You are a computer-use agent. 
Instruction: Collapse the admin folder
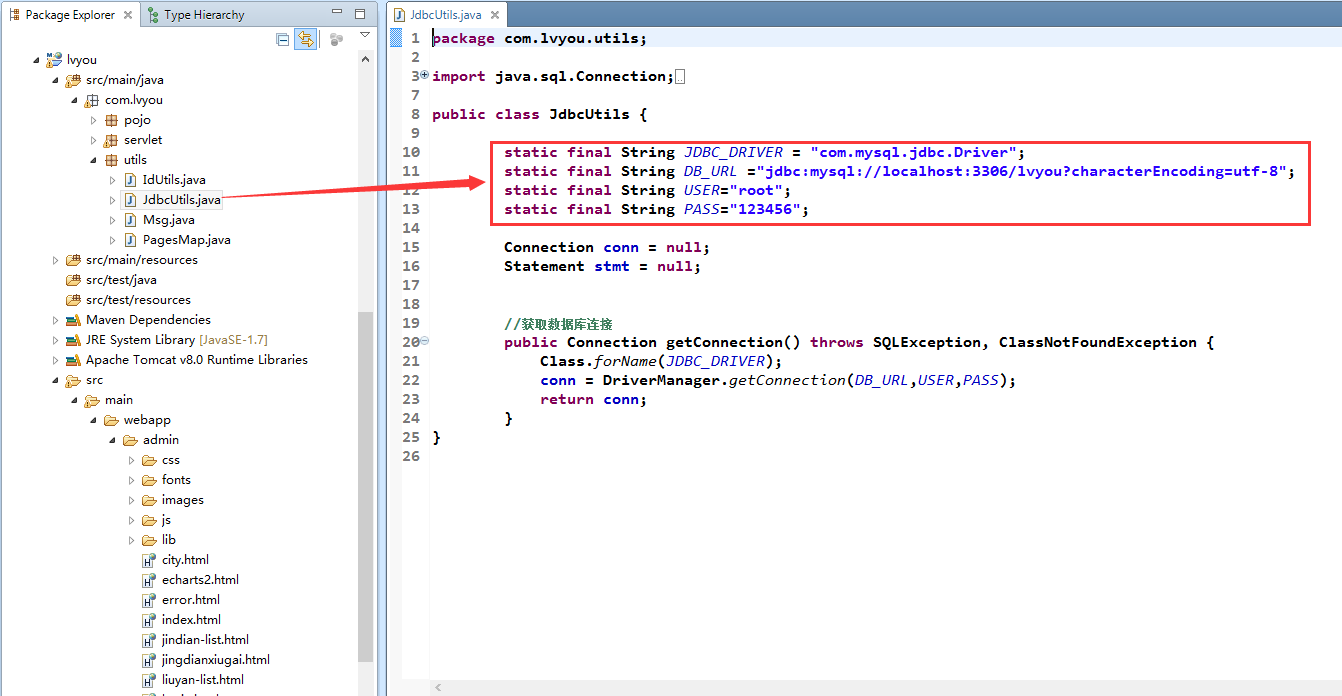coord(113,441)
